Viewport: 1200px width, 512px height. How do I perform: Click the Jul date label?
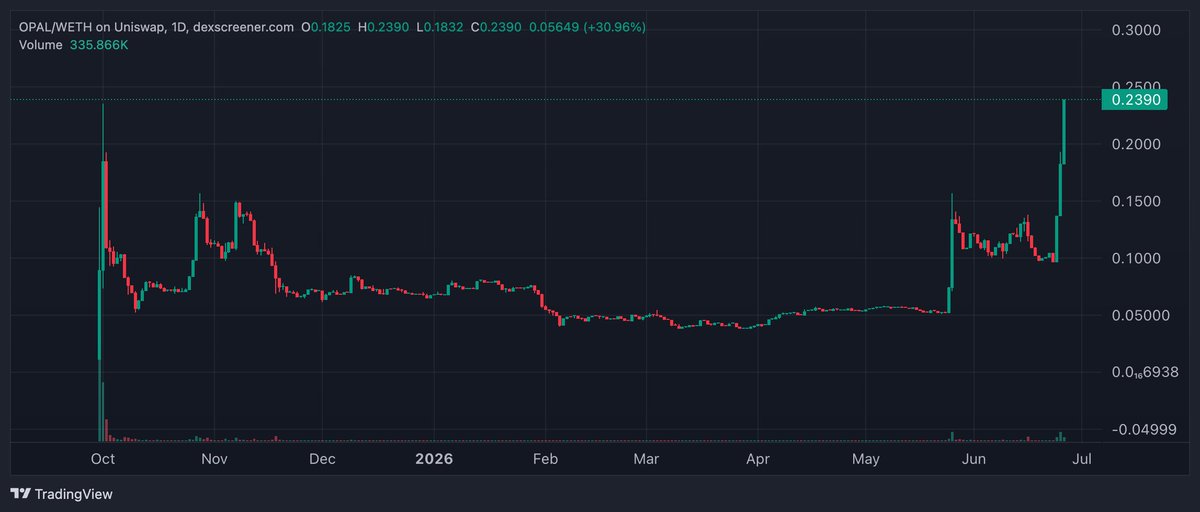pyautogui.click(x=1080, y=460)
